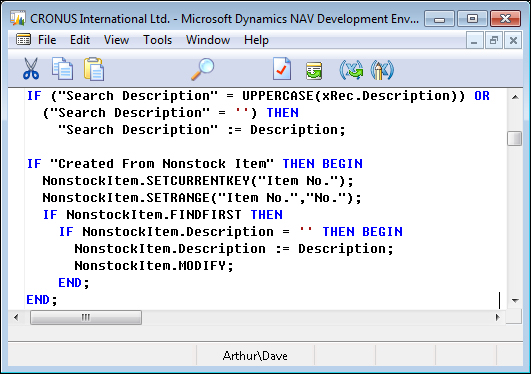Close the inner code editor window

[x=513, y=41]
